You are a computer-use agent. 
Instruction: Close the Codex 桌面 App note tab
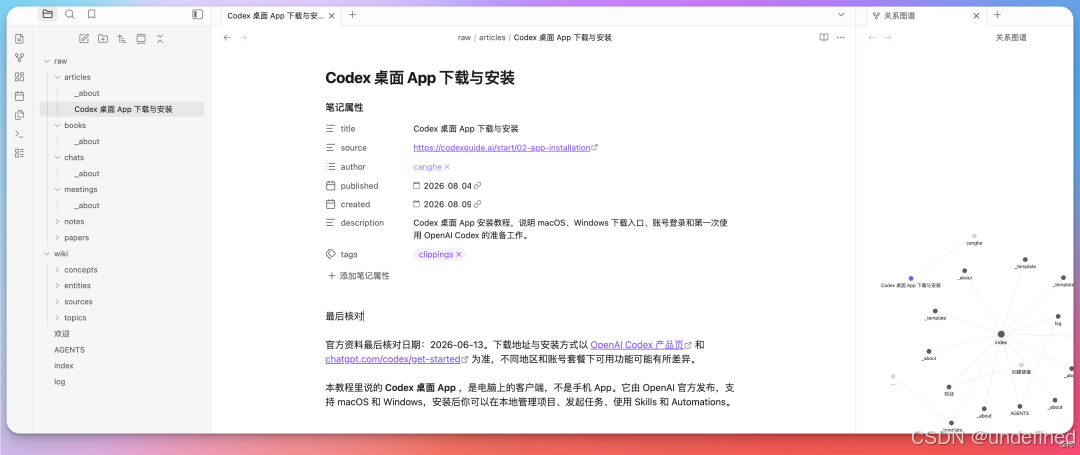coord(331,15)
